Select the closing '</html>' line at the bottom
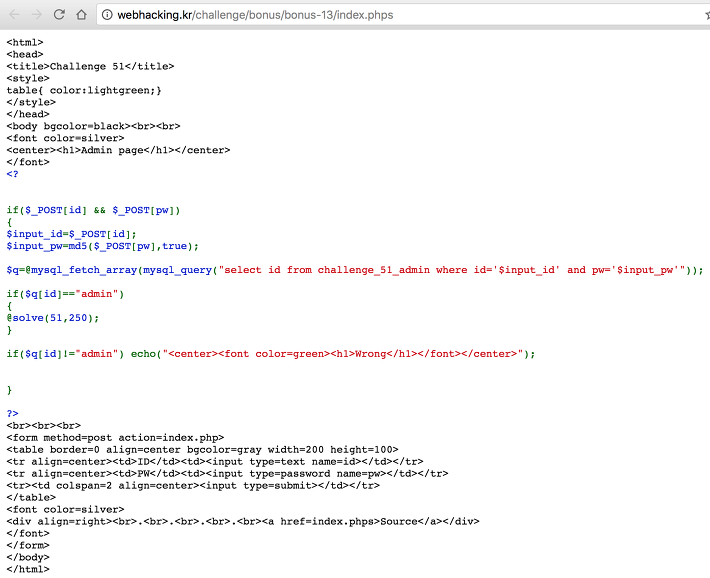 [x=28, y=569]
